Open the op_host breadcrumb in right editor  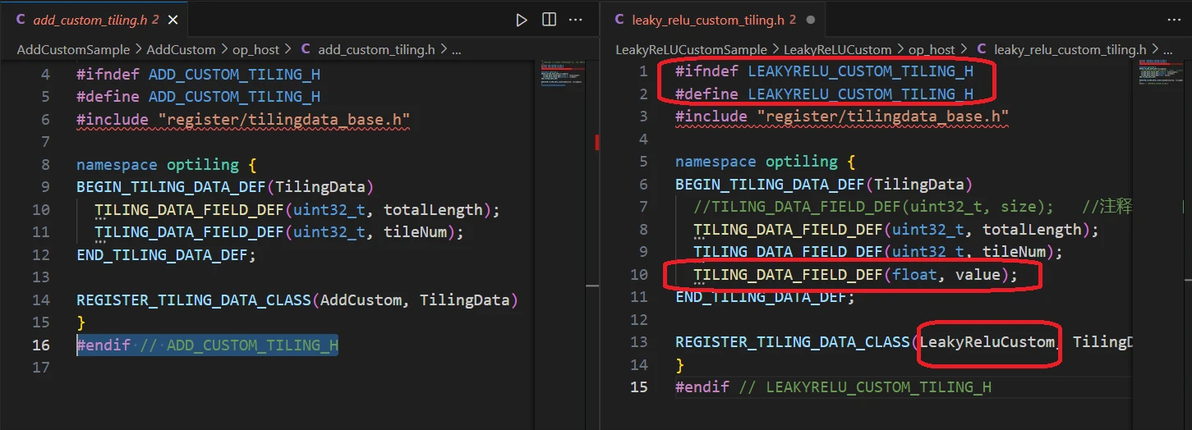[931, 49]
